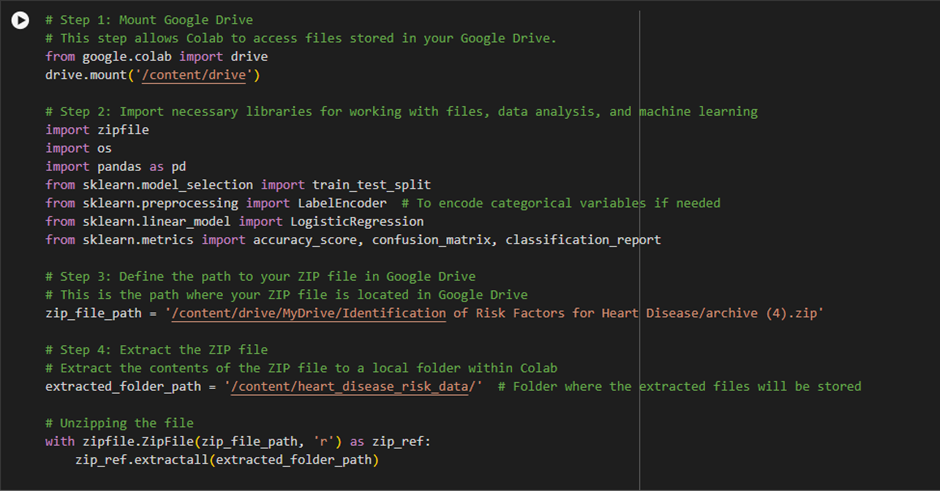Click 'classification_report' in metrics import
This screenshot has height=491, width=940.
click(x=583, y=240)
